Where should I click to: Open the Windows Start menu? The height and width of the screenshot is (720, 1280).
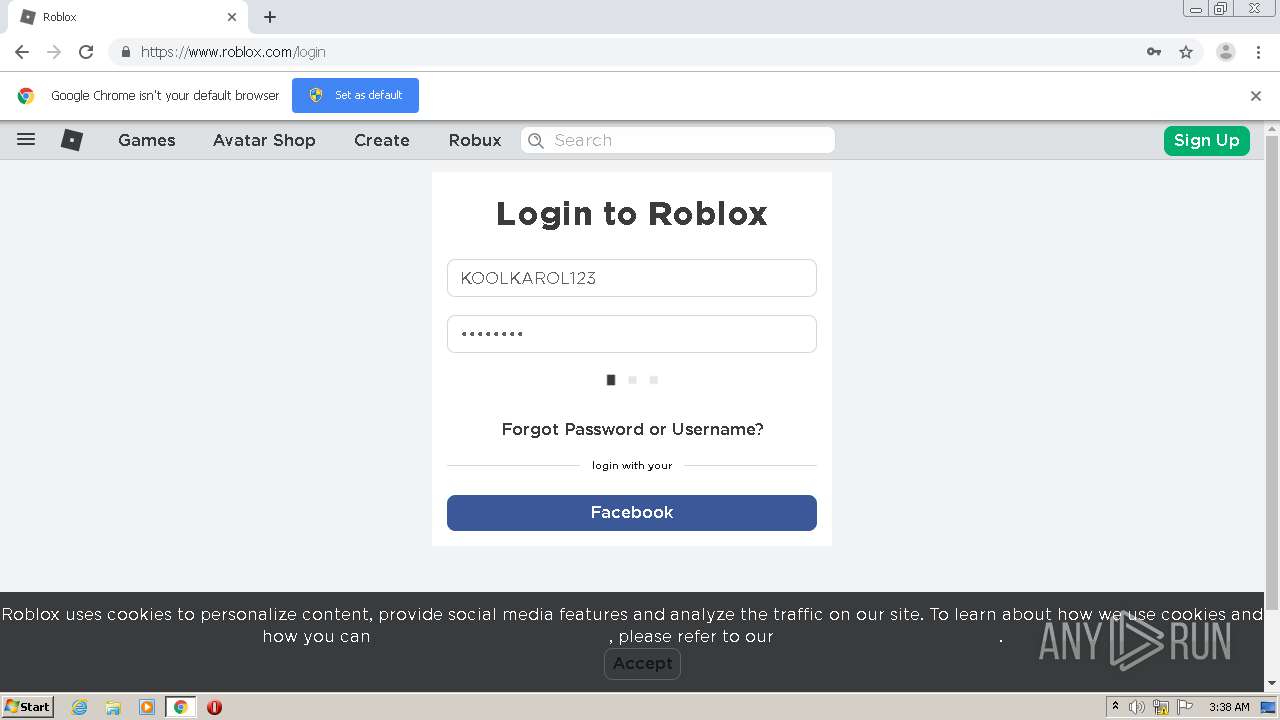tap(28, 707)
